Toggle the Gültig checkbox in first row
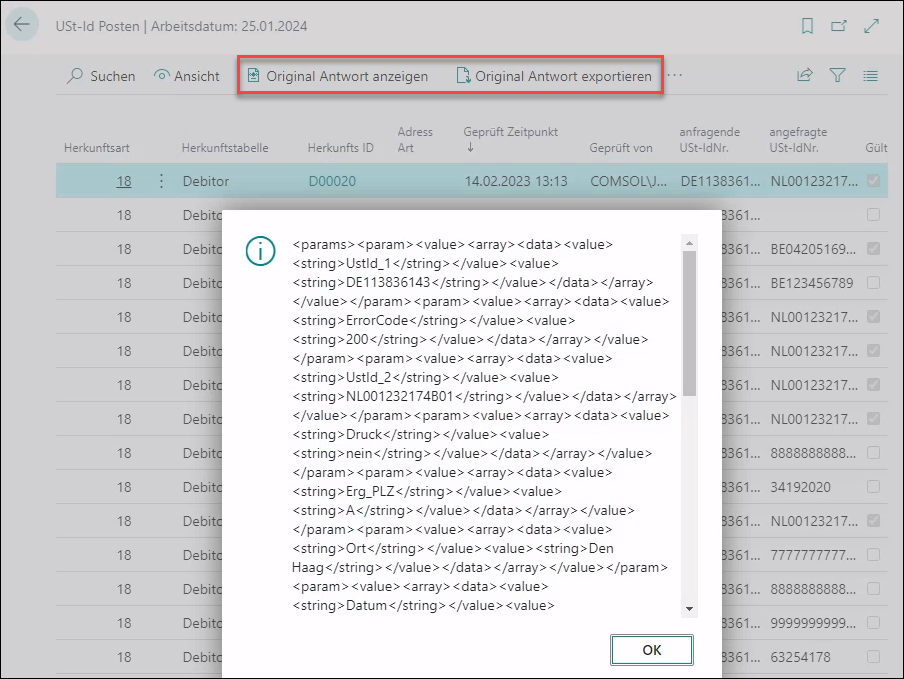This screenshot has width=904, height=679. [x=874, y=181]
